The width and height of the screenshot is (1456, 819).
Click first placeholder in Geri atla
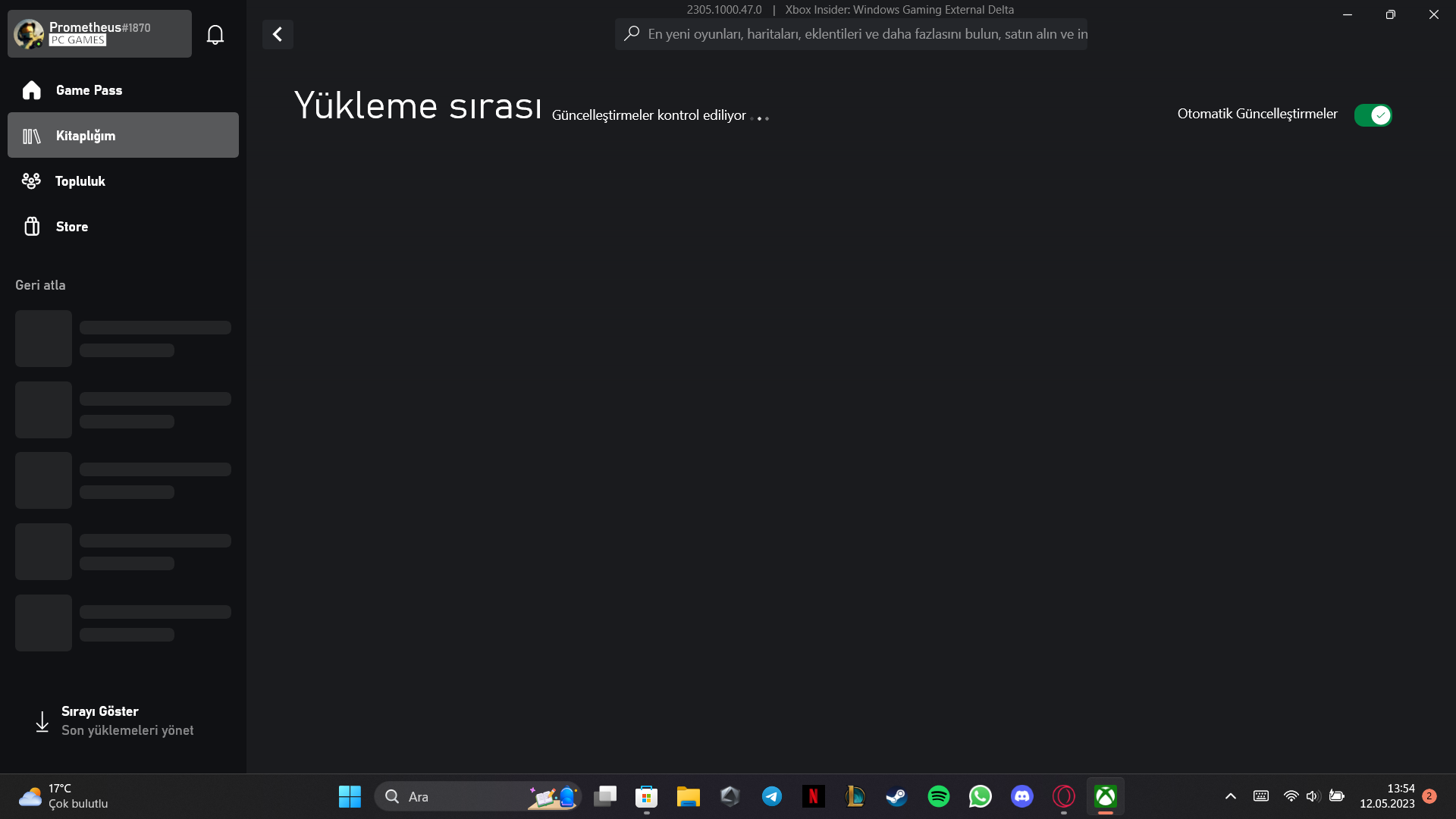123,338
